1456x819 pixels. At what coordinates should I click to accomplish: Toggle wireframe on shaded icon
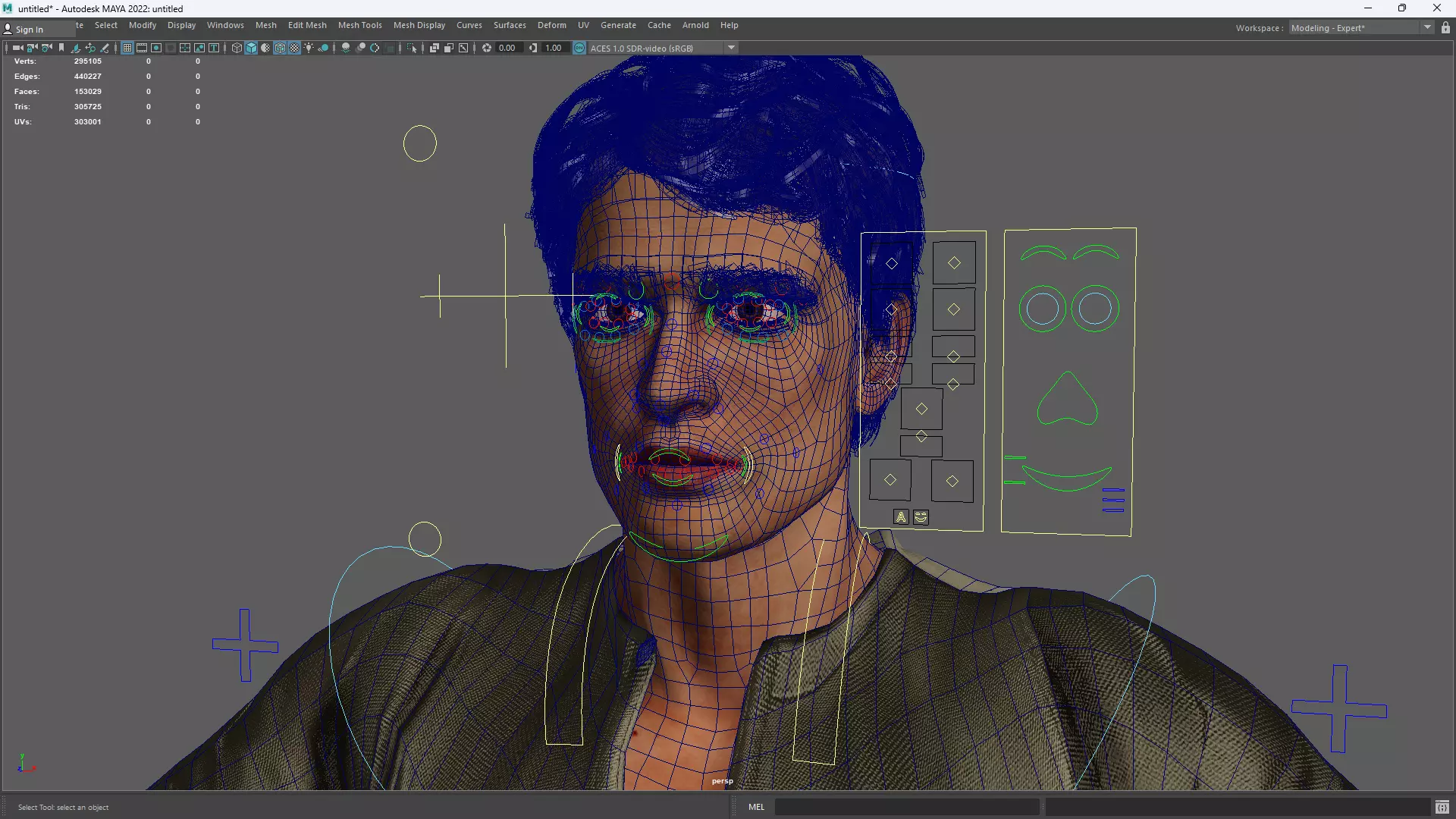pyautogui.click(x=280, y=48)
